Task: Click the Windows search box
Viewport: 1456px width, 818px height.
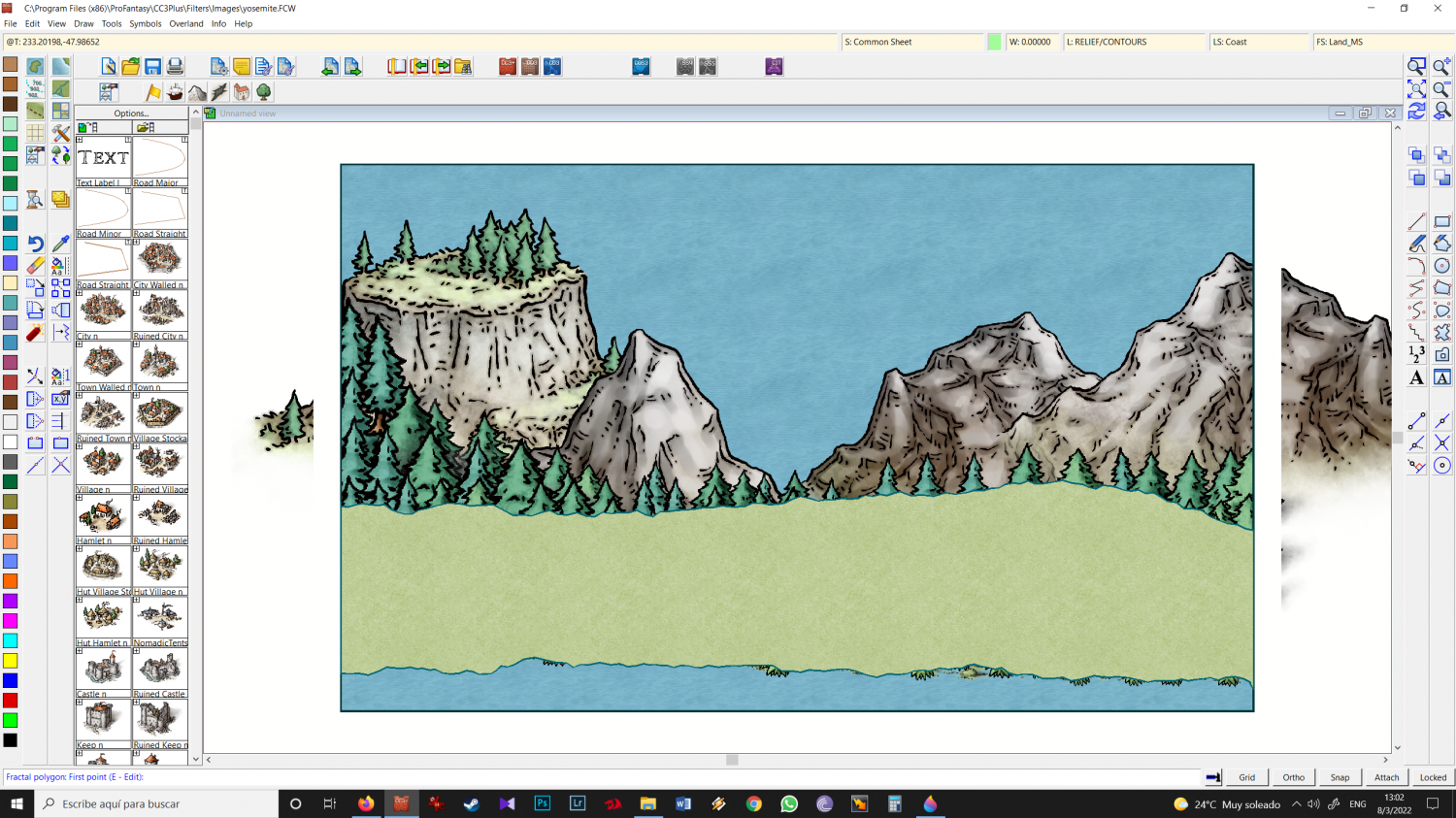Action: click(156, 803)
